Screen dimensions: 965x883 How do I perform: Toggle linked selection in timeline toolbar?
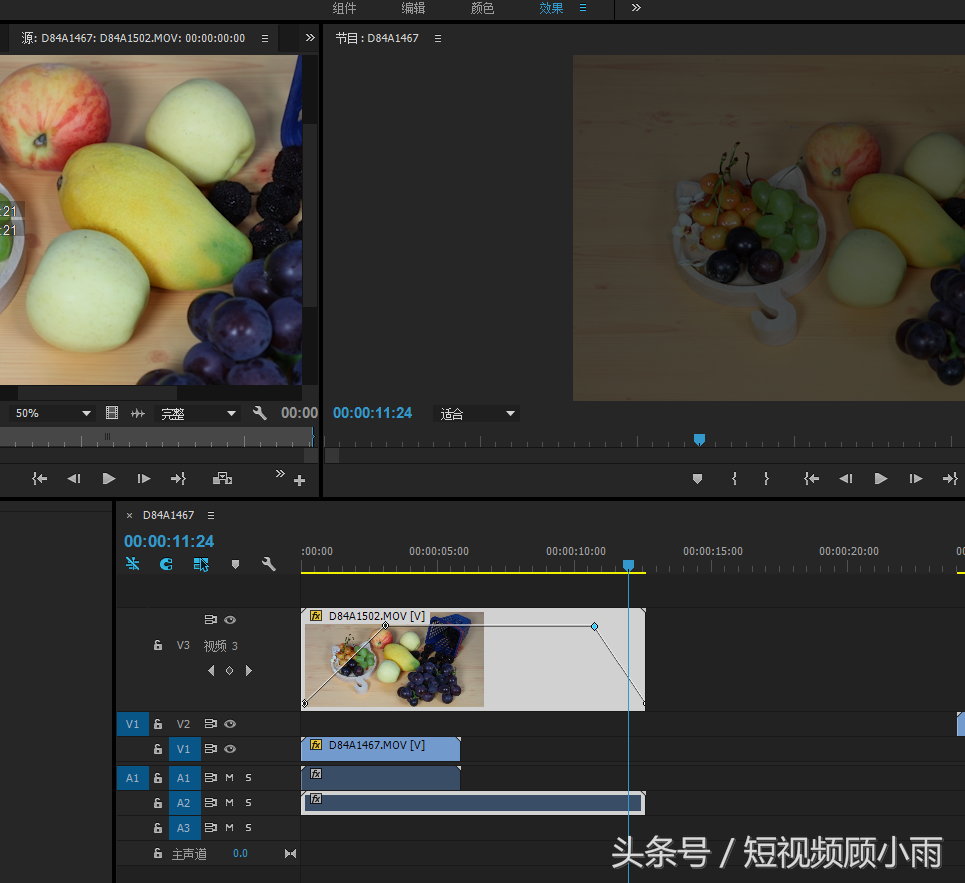201,564
